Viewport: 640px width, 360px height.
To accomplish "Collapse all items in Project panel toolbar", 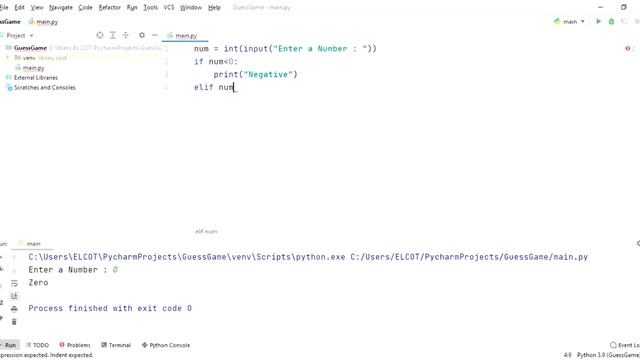I will click(x=126, y=35).
